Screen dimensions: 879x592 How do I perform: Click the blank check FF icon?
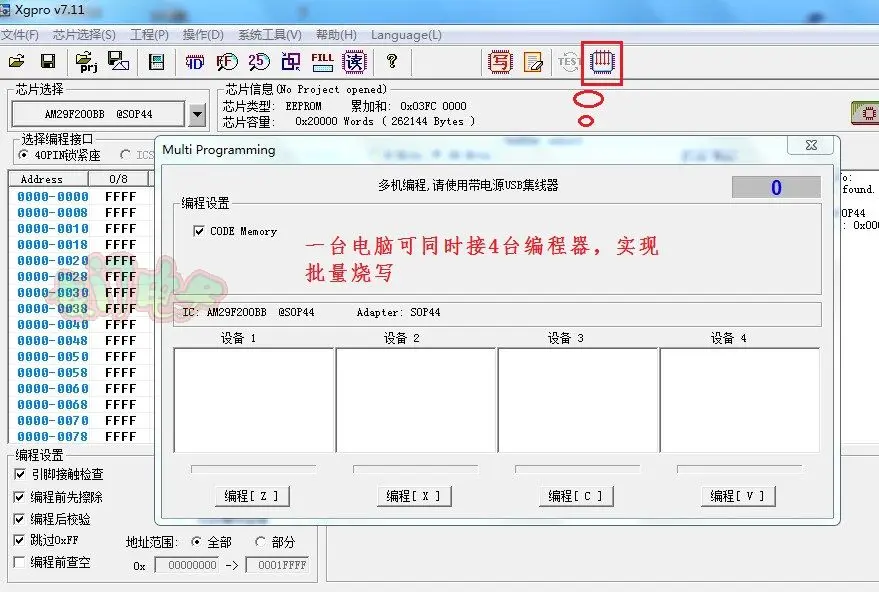point(227,62)
